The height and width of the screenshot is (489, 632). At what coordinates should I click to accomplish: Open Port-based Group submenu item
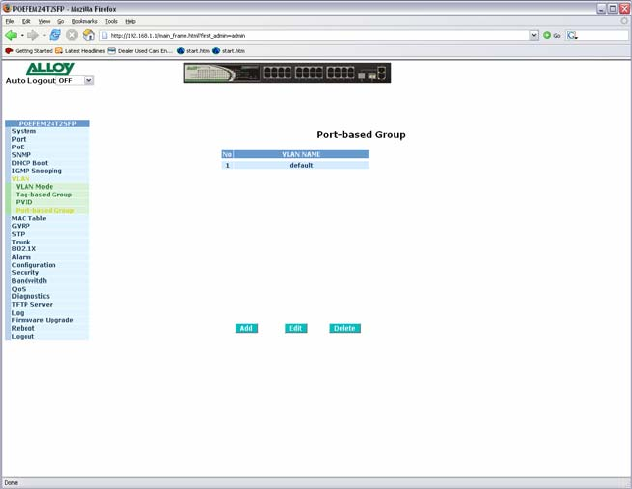click(45, 210)
